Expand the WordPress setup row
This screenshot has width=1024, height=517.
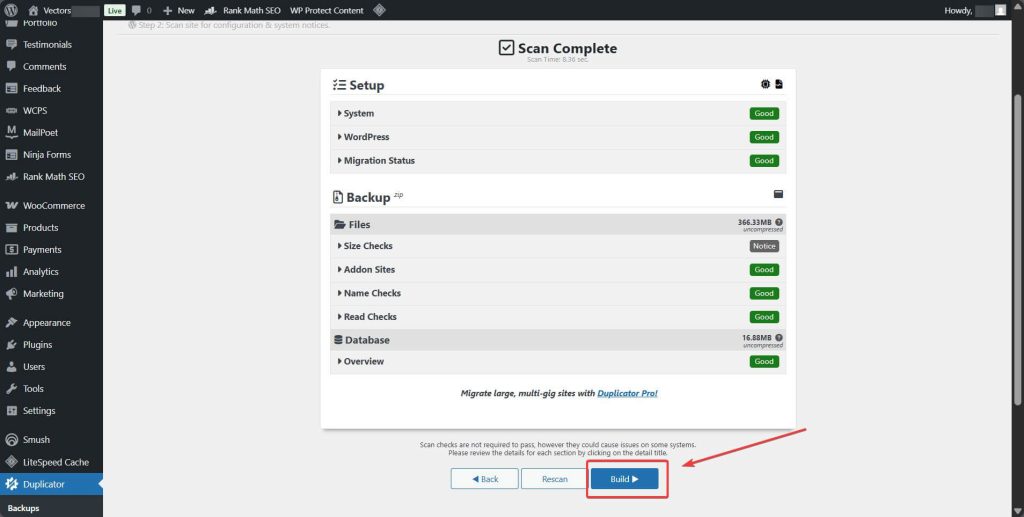[558, 137]
